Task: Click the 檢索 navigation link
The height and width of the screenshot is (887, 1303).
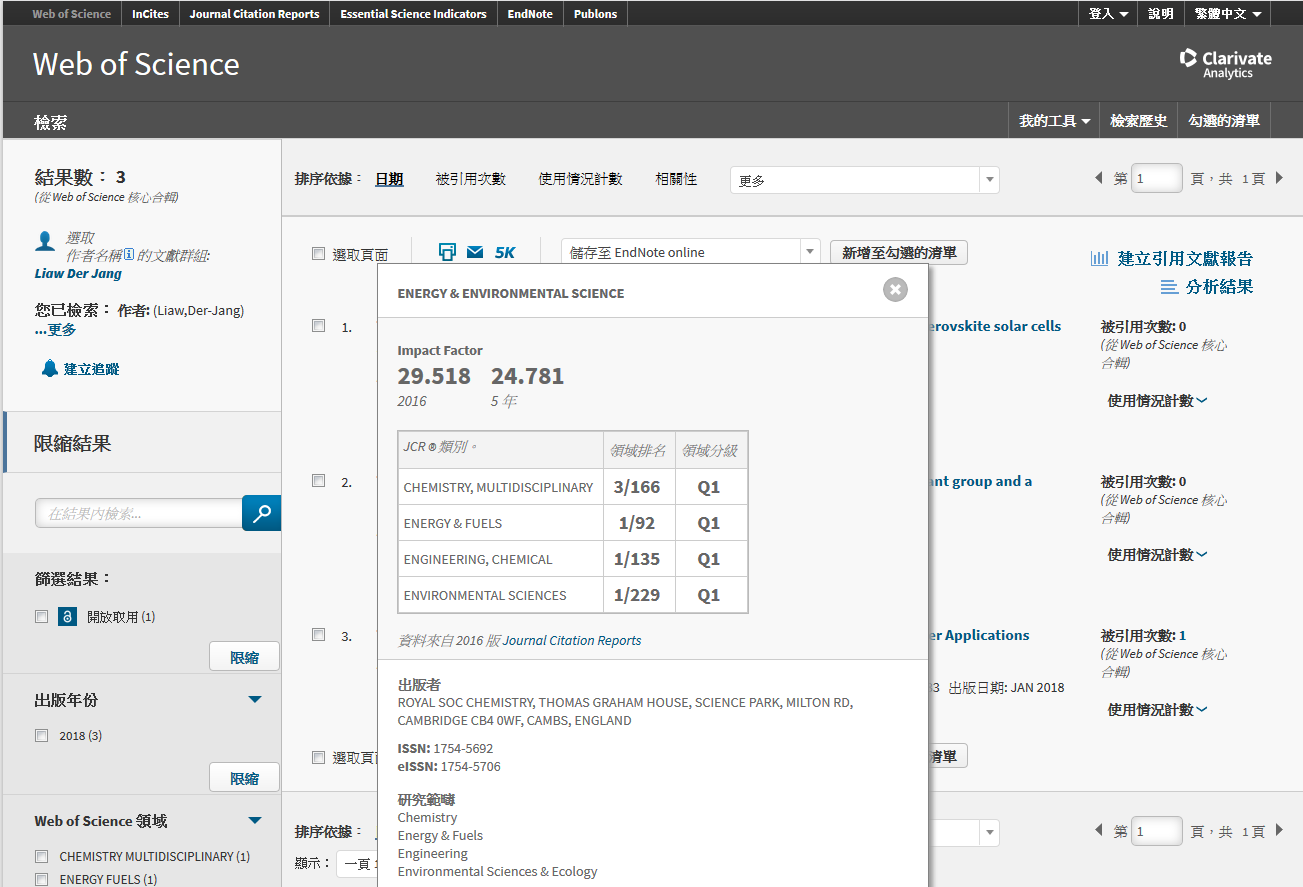Action: [x=51, y=122]
